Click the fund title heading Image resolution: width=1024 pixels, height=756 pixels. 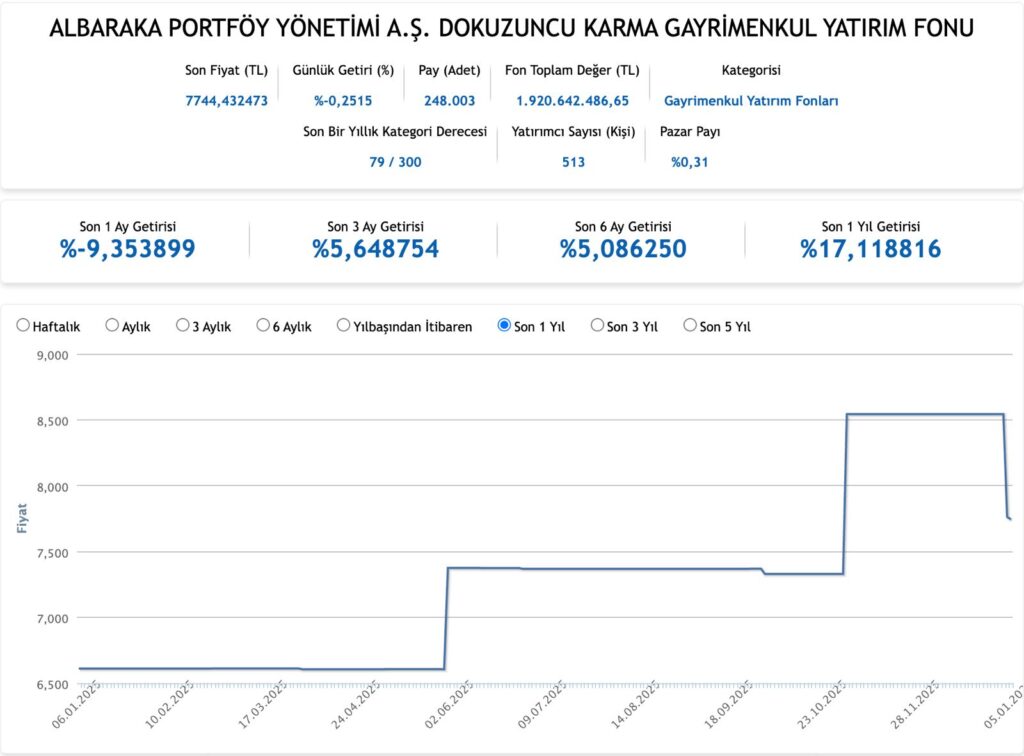tap(511, 29)
